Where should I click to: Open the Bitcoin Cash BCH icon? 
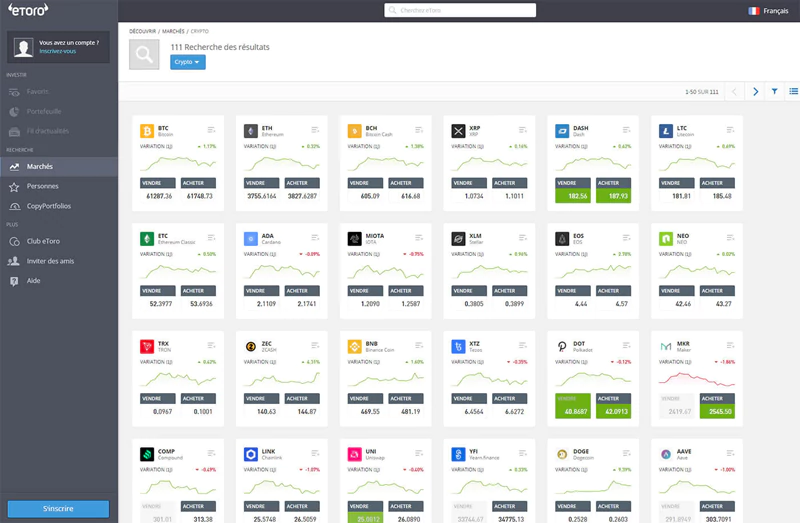click(355, 131)
